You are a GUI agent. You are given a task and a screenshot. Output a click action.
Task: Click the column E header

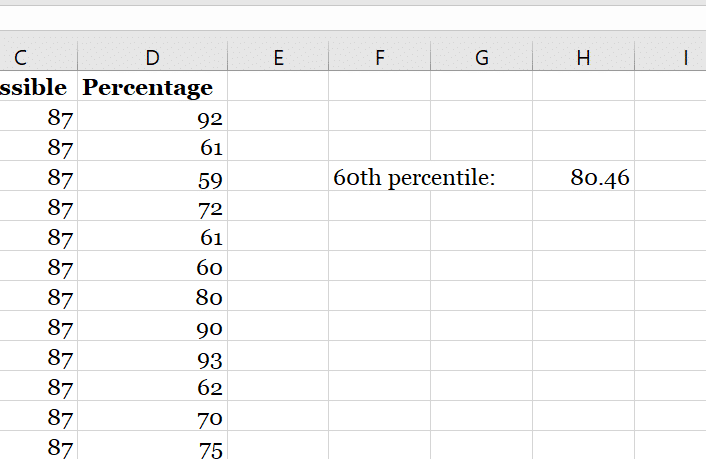278,58
